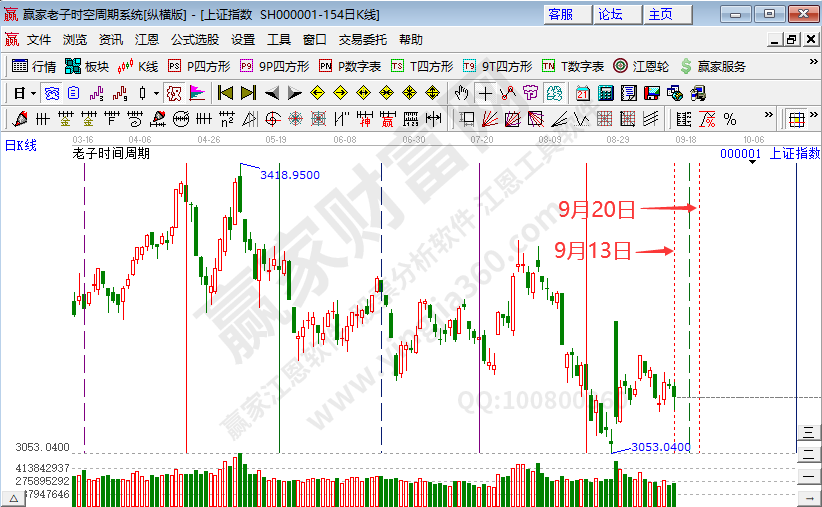Open the 日 period dropdown arrow

coord(33,93)
